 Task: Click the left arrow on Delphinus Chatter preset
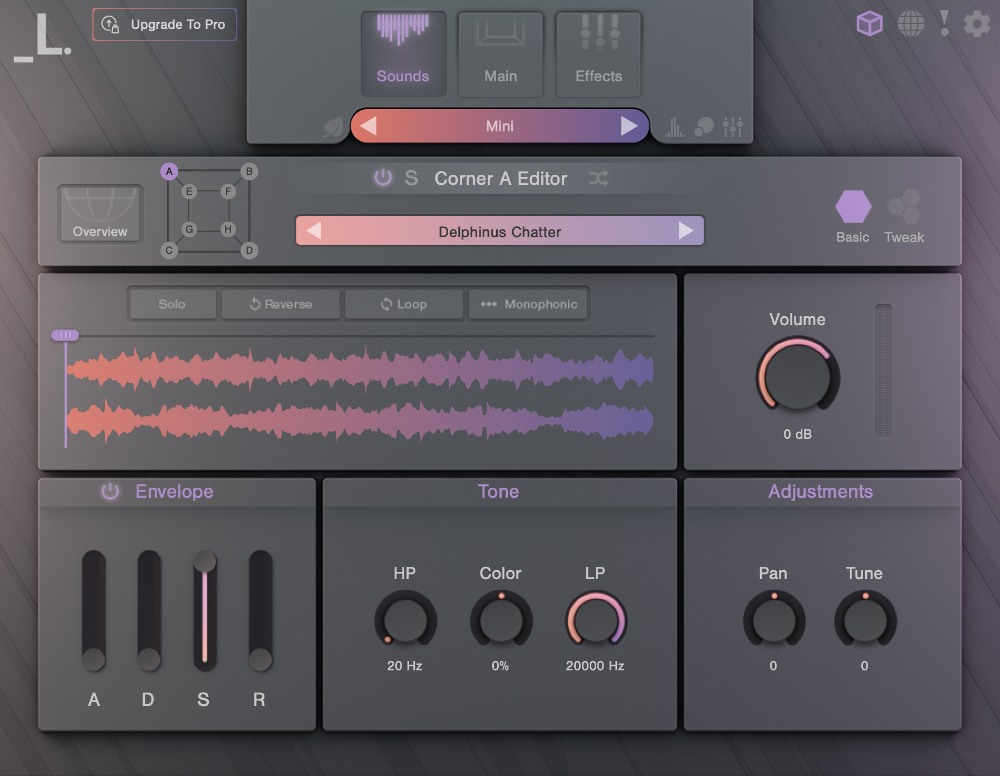click(313, 230)
